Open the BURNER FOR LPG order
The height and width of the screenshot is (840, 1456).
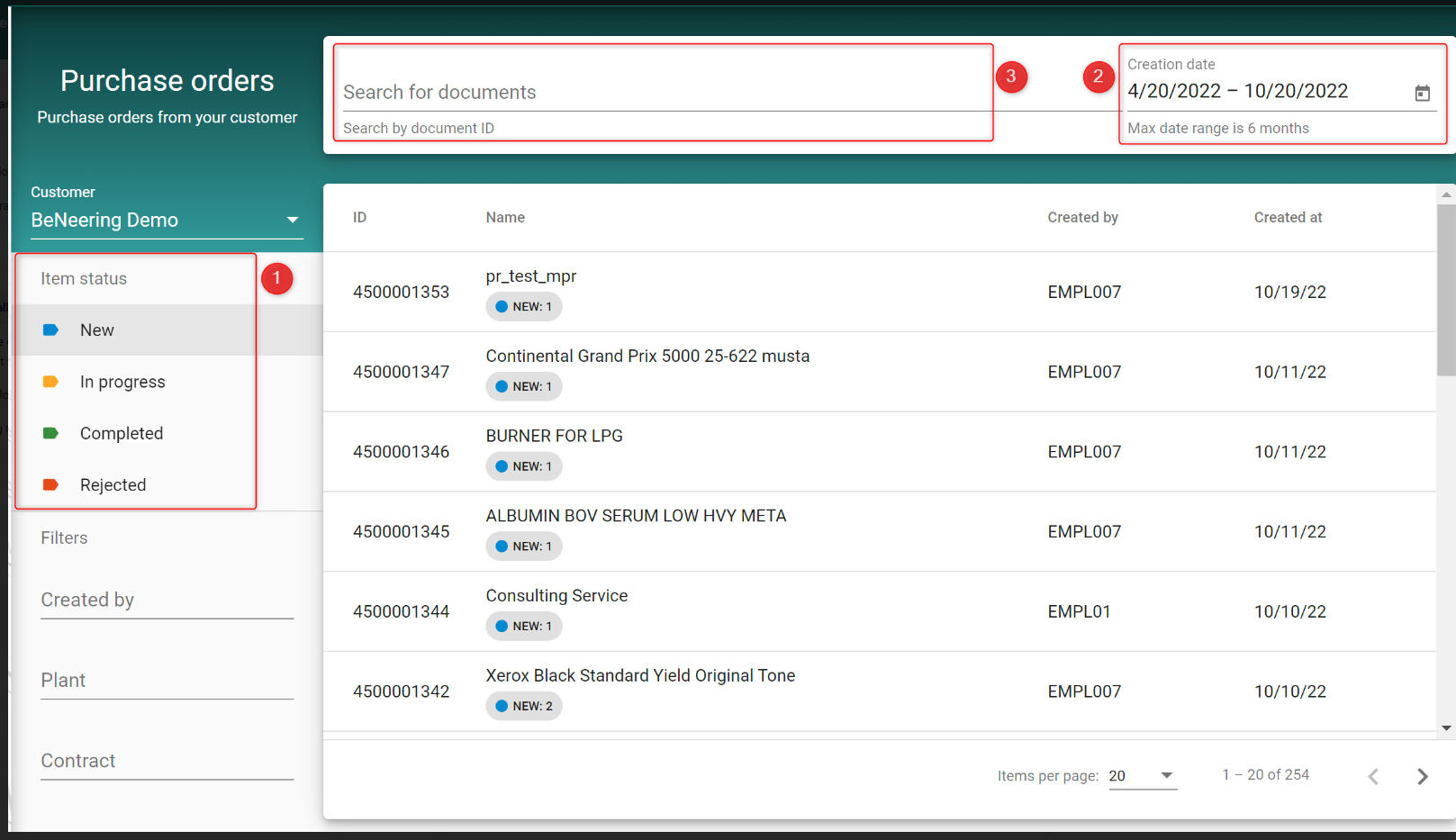tap(554, 436)
